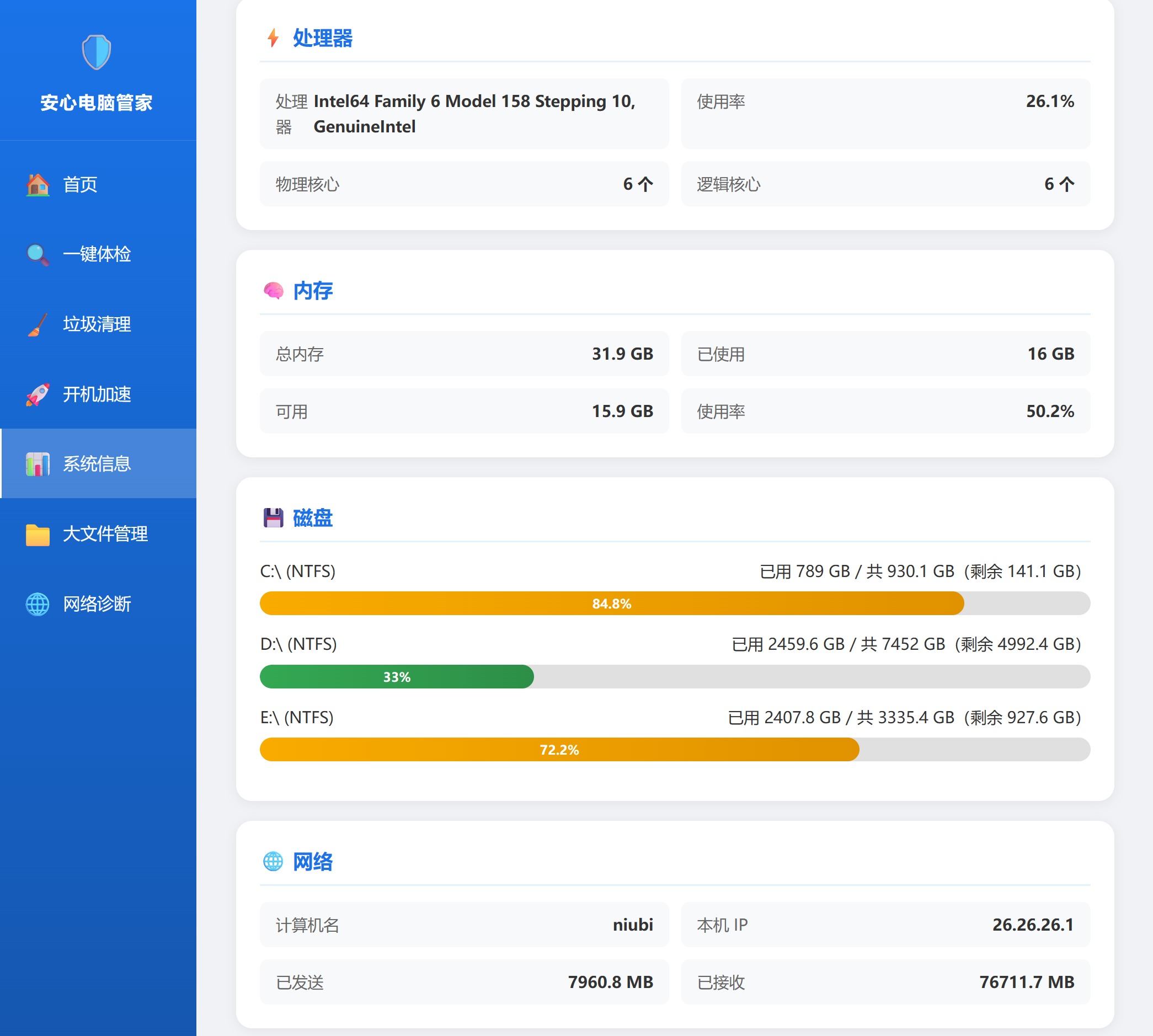Click the C:\ drive usage bar
The image size is (1153, 1036).
(x=612, y=604)
